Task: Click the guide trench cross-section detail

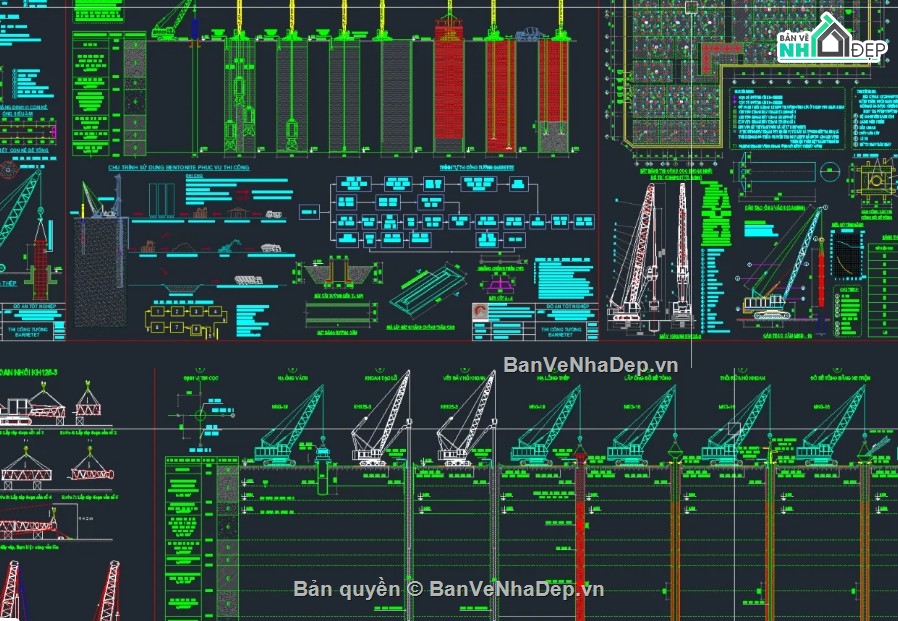Action: tap(337, 277)
